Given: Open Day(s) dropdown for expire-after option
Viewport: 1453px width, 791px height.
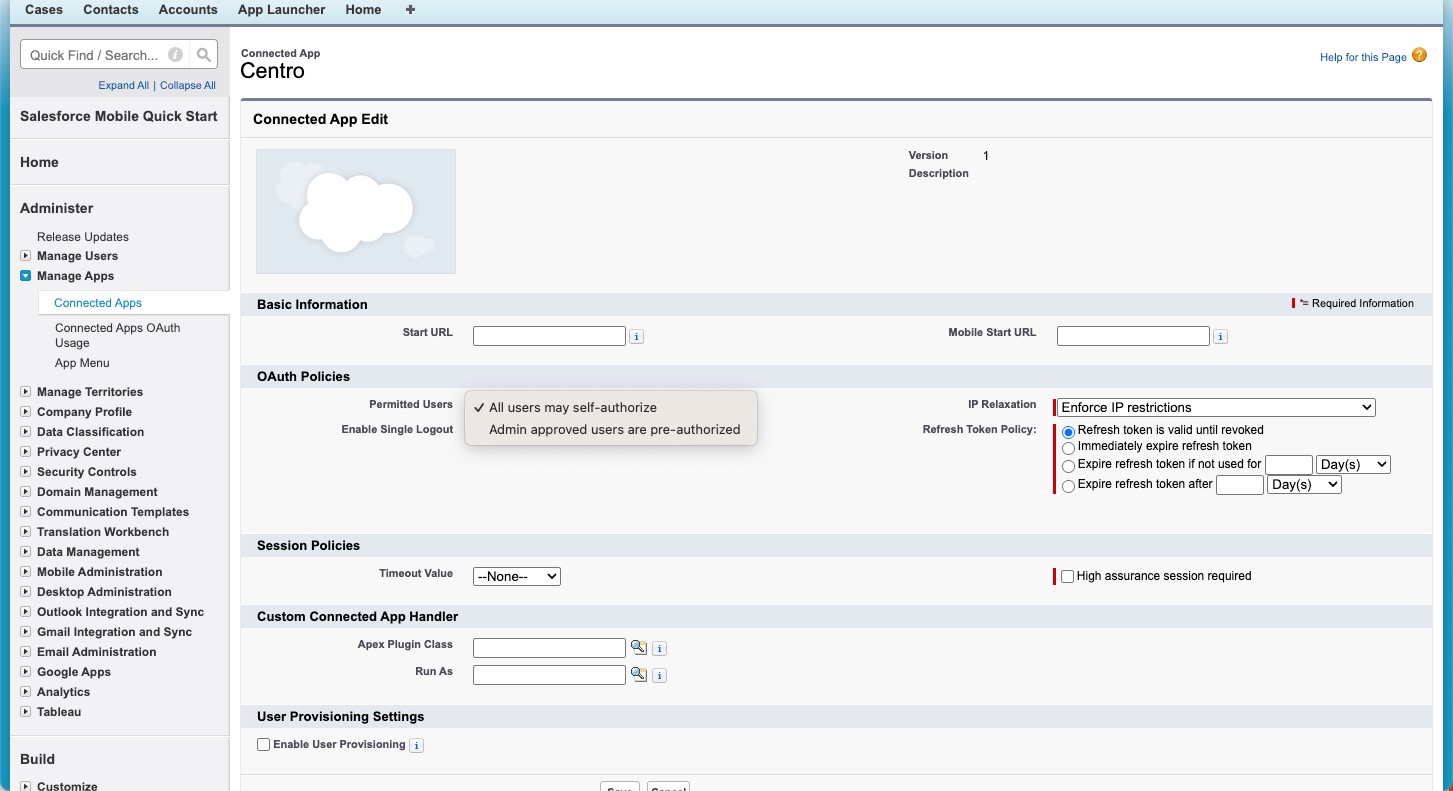Looking at the screenshot, I should click(1304, 484).
